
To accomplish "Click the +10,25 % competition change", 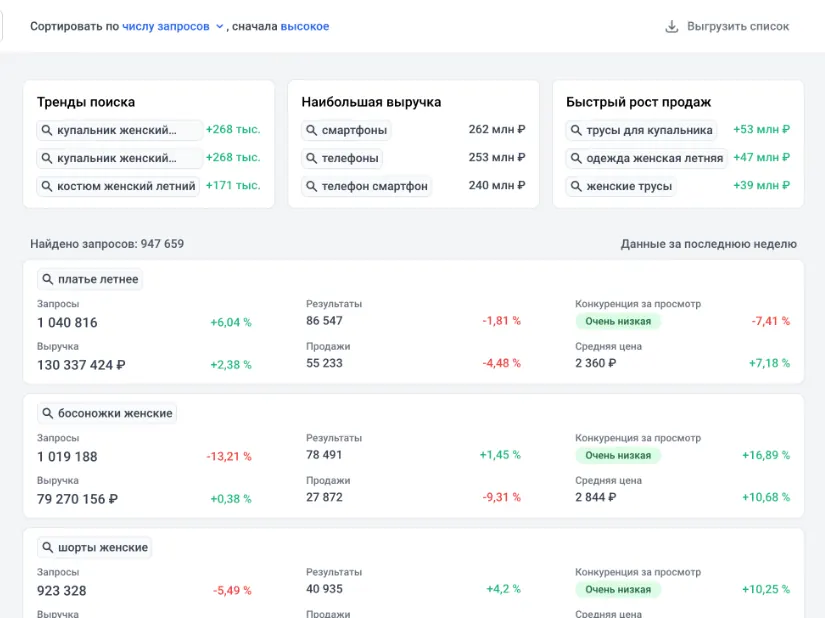I will click(x=766, y=589).
